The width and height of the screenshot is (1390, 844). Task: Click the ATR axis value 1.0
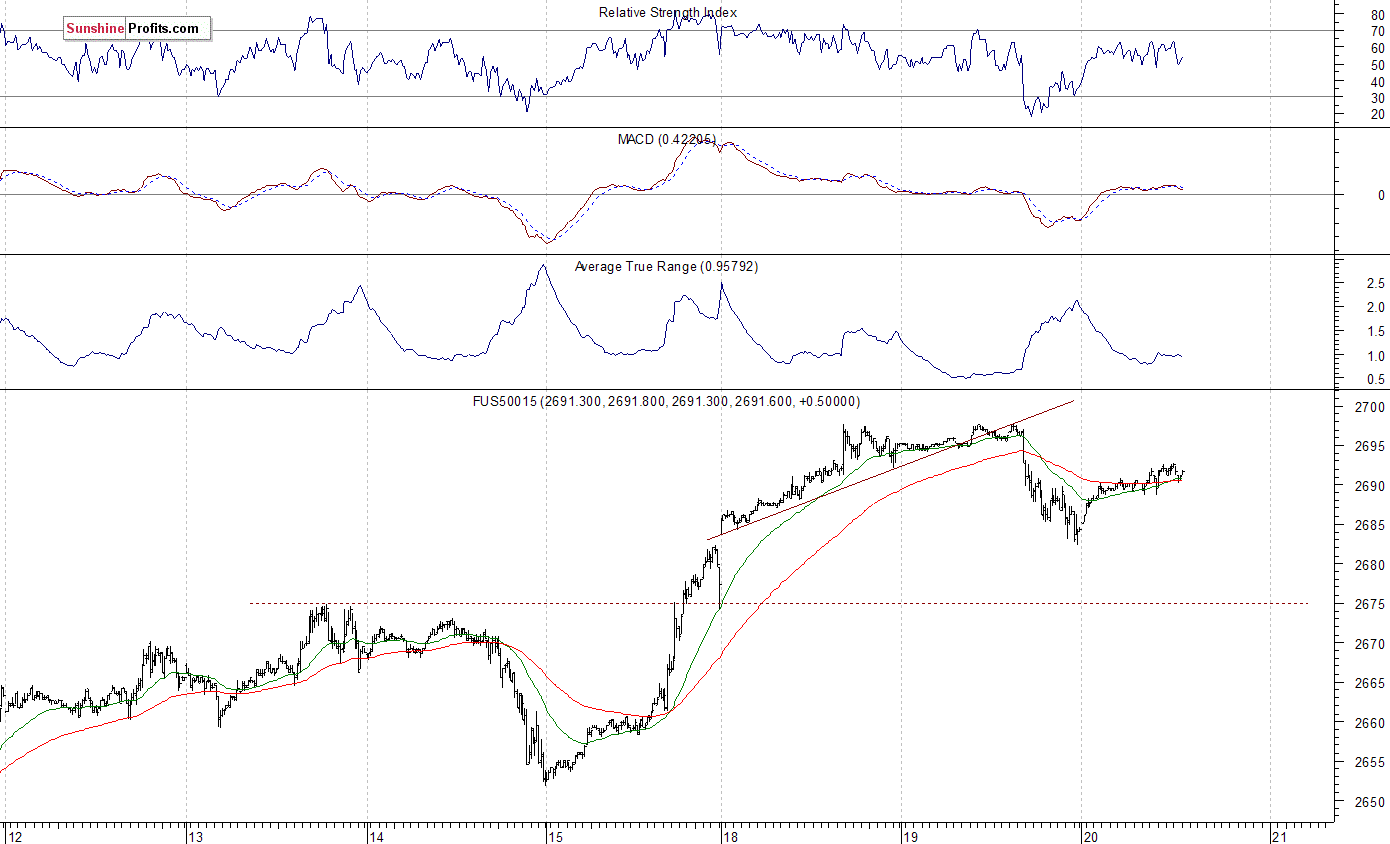[x=1376, y=357]
